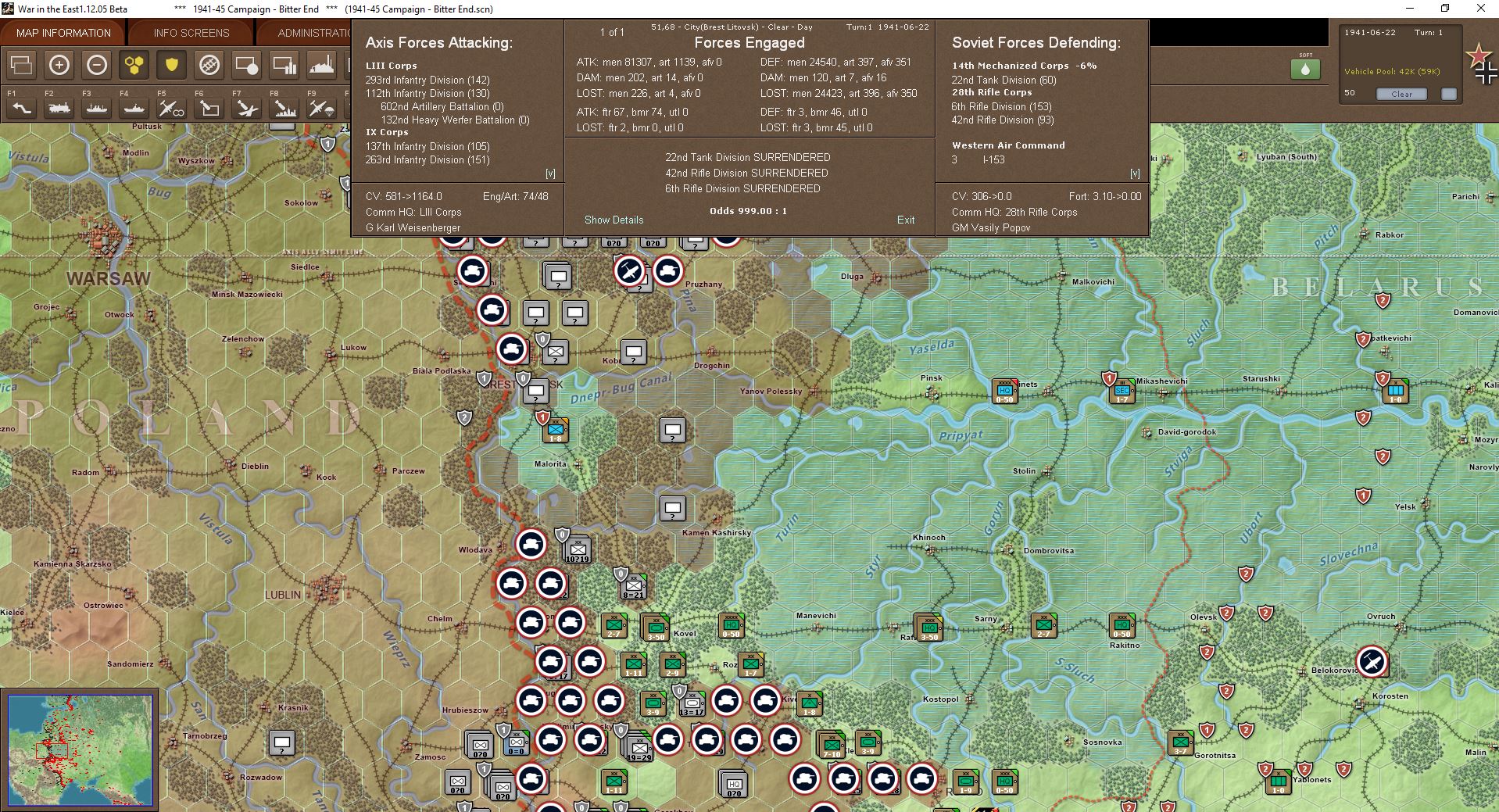
Task: Click the LIII Corps header
Action: [x=391, y=66]
